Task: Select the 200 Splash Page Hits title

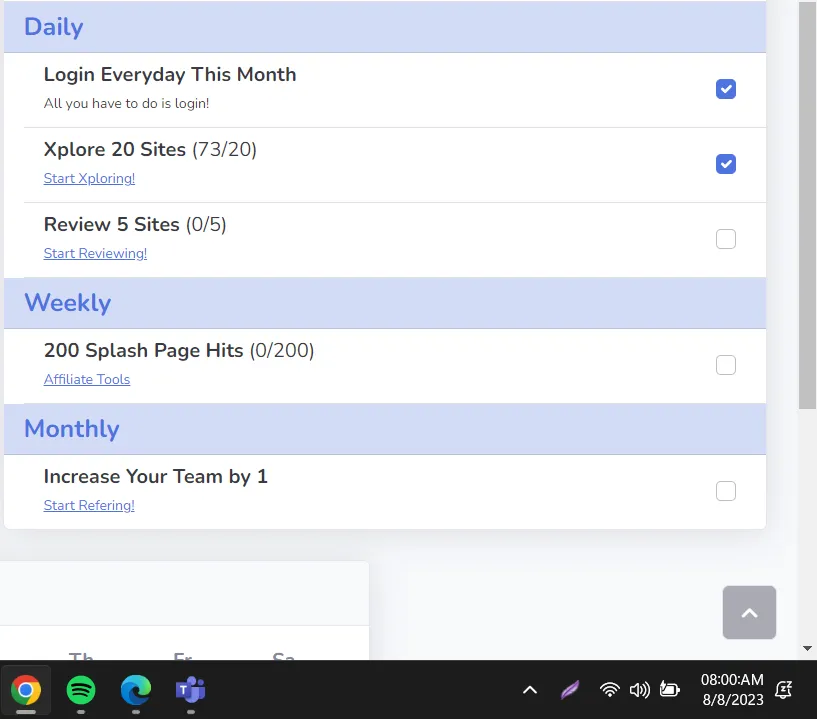Action: [143, 351]
